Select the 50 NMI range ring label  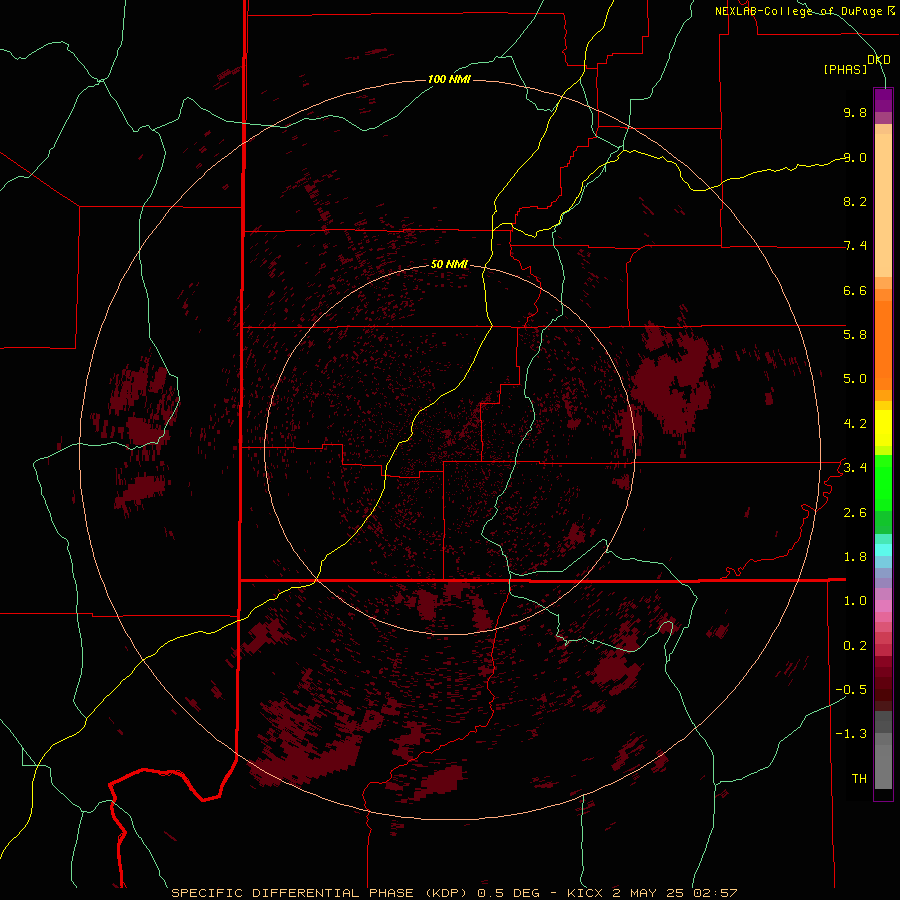coord(449,264)
